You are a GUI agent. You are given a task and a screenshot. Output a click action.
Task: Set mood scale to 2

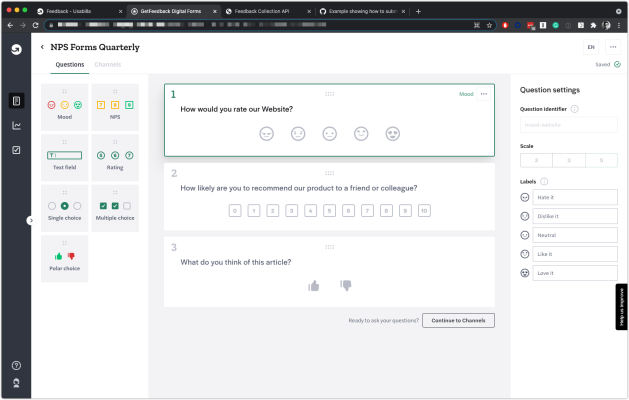pyautogui.click(x=536, y=160)
